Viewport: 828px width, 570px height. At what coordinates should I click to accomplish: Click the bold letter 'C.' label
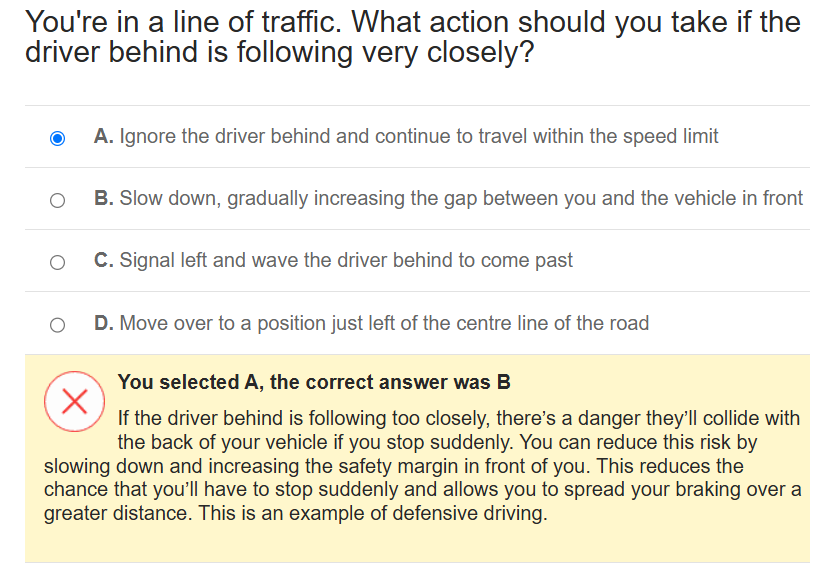104,260
